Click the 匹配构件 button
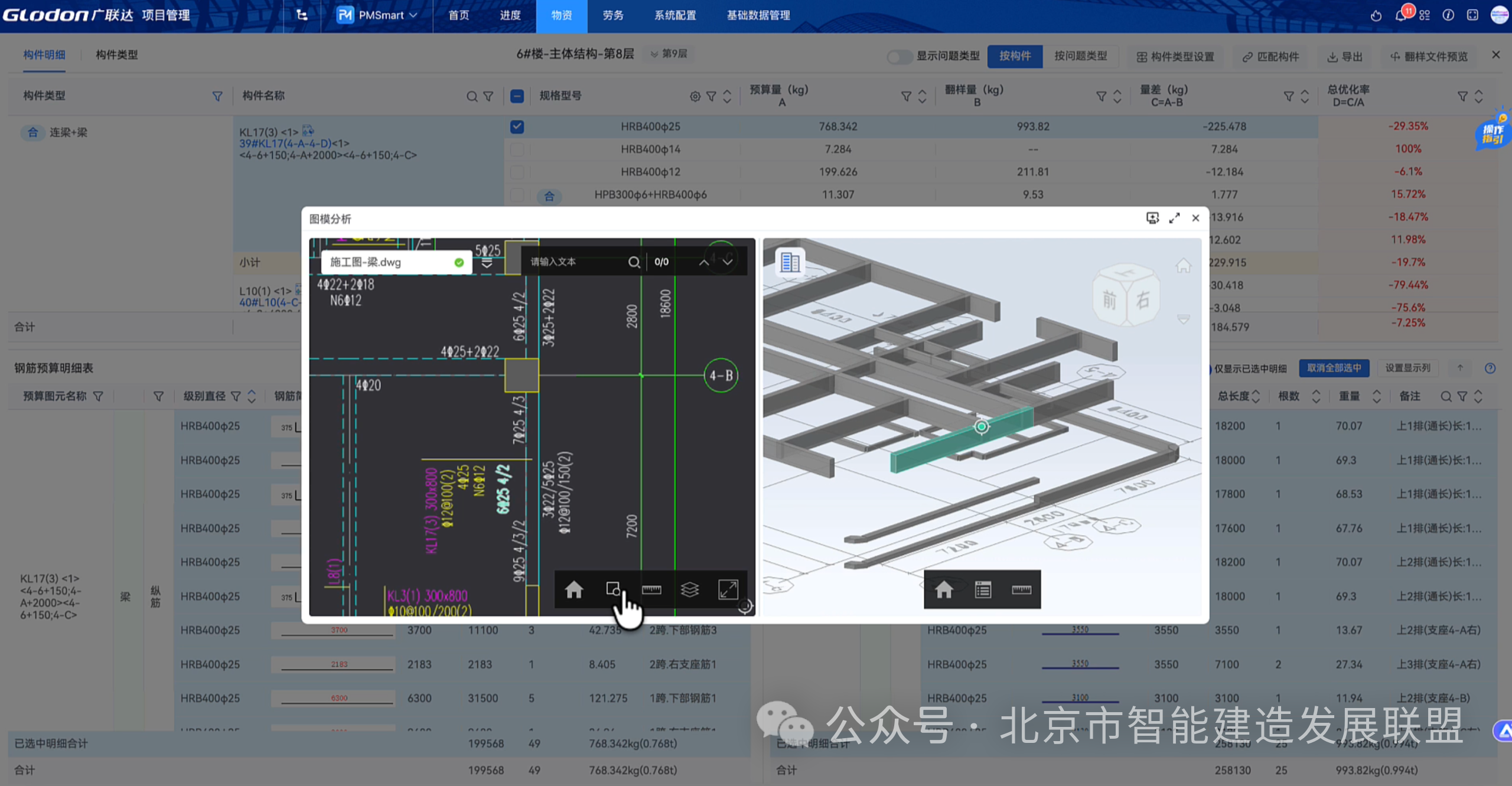The height and width of the screenshot is (786, 1512). 1270,57
